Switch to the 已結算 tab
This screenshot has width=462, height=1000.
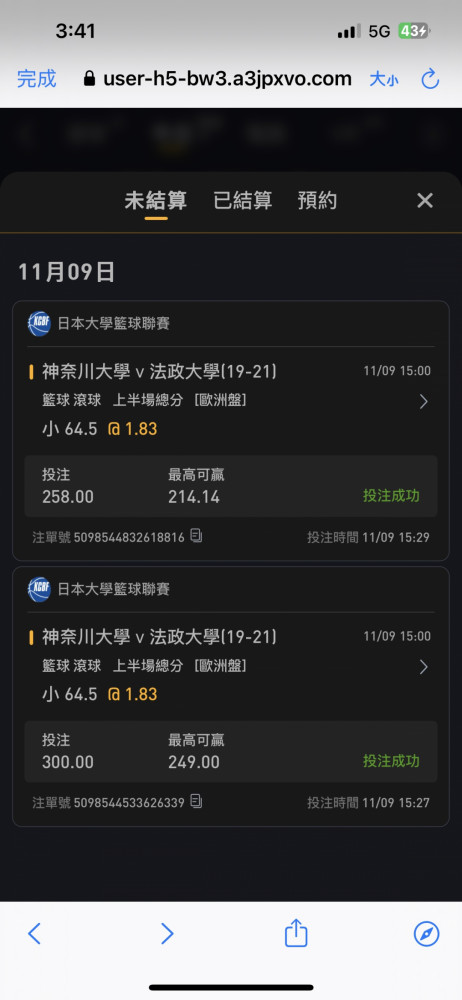point(242,201)
